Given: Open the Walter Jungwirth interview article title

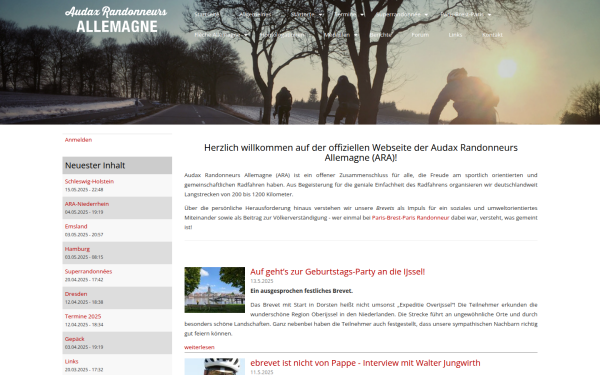Looking at the screenshot, I should (x=365, y=363).
